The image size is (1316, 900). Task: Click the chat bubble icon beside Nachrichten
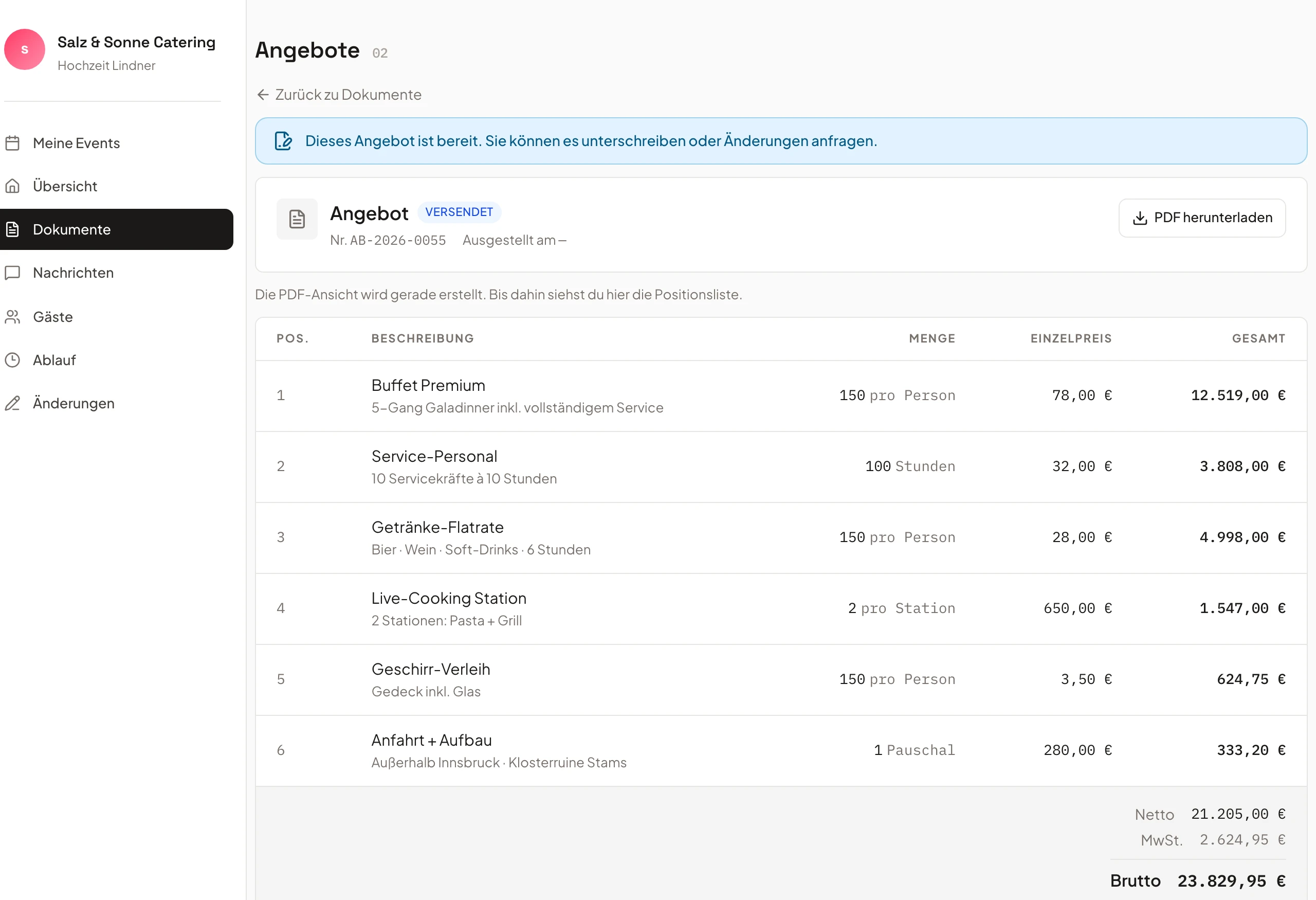[12, 273]
